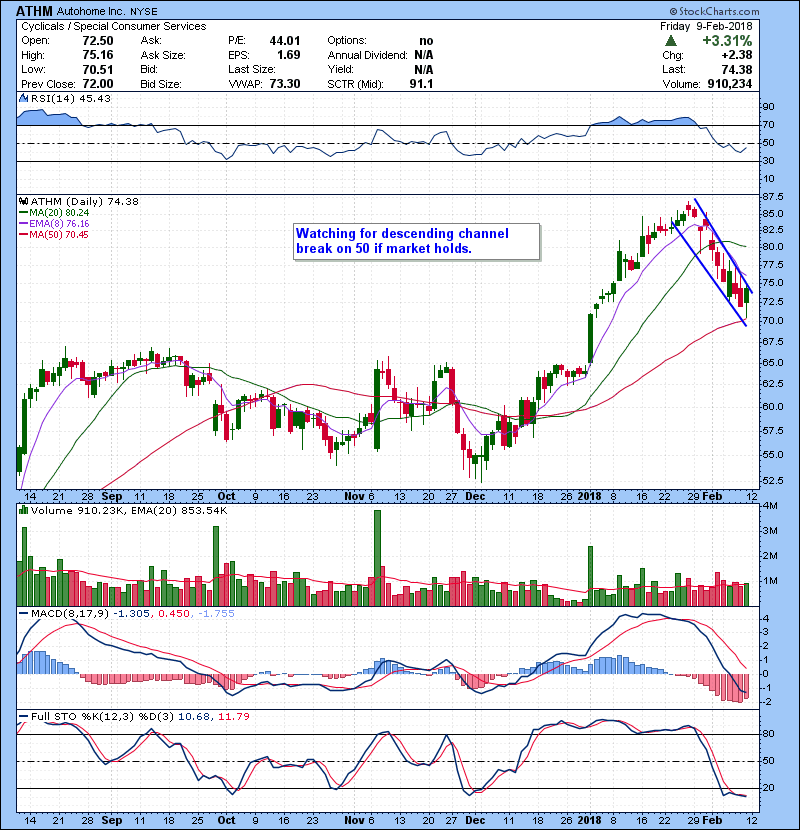Click the 2018 label on bottom date axis
This screenshot has height=830, width=800.
[x=589, y=820]
